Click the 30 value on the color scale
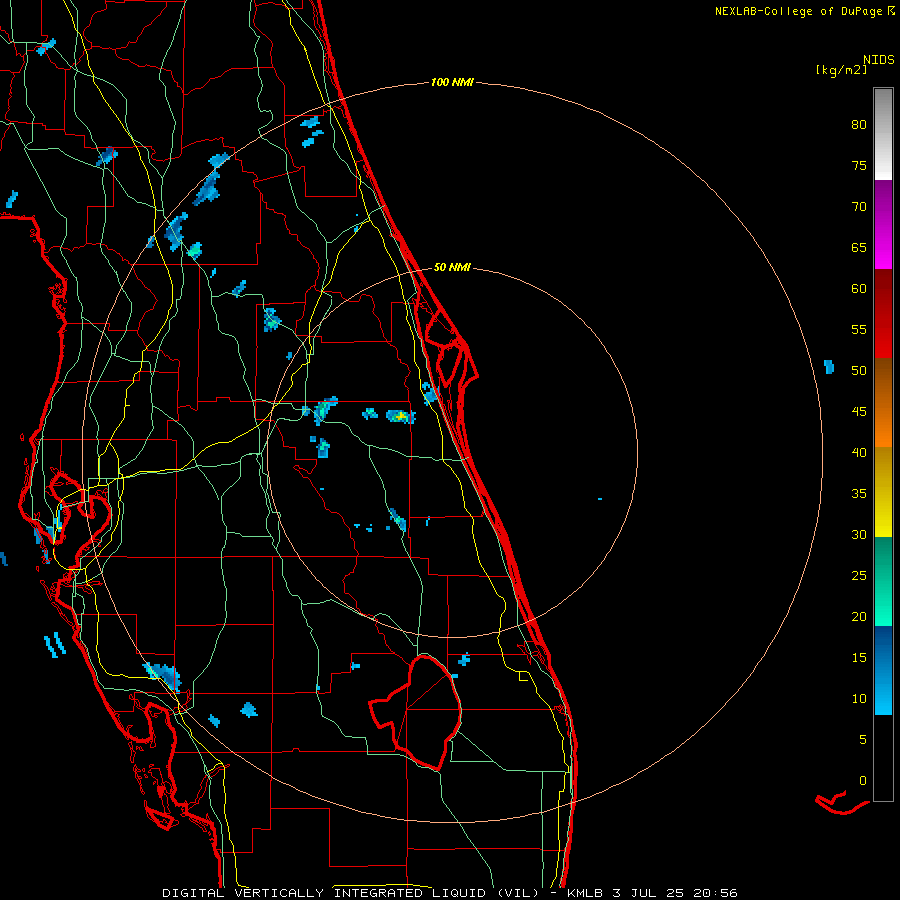This screenshot has width=900, height=900. coord(859,534)
